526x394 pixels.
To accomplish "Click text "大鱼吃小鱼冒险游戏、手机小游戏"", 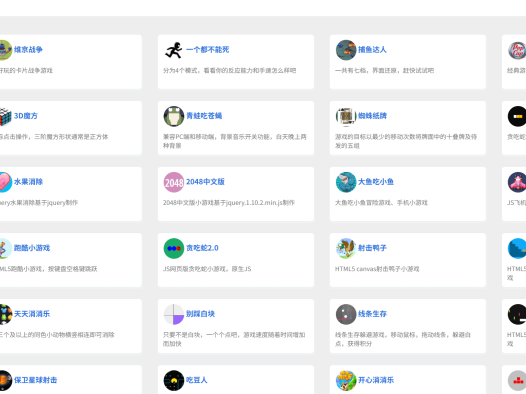I will [381, 203].
